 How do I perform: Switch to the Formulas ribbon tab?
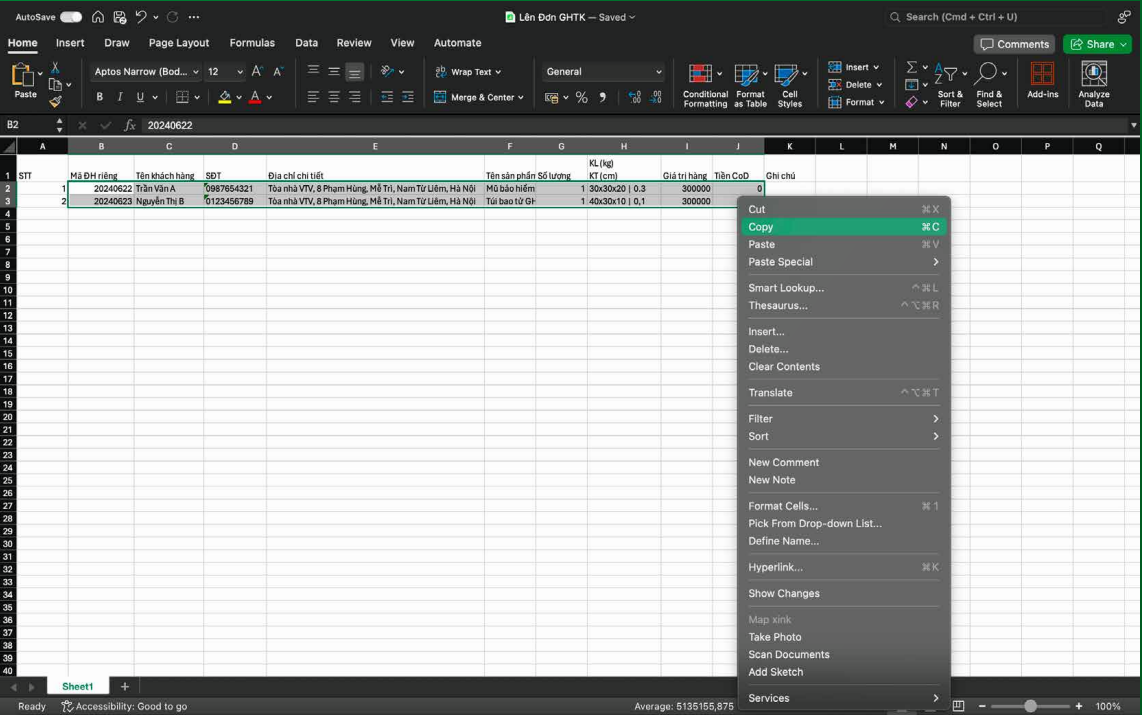pyautogui.click(x=252, y=43)
